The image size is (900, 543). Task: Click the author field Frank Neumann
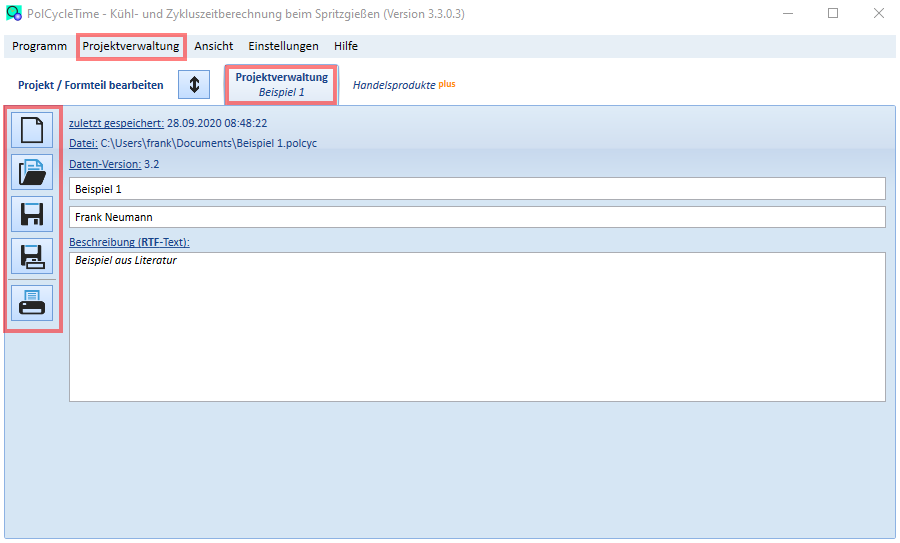(477, 217)
